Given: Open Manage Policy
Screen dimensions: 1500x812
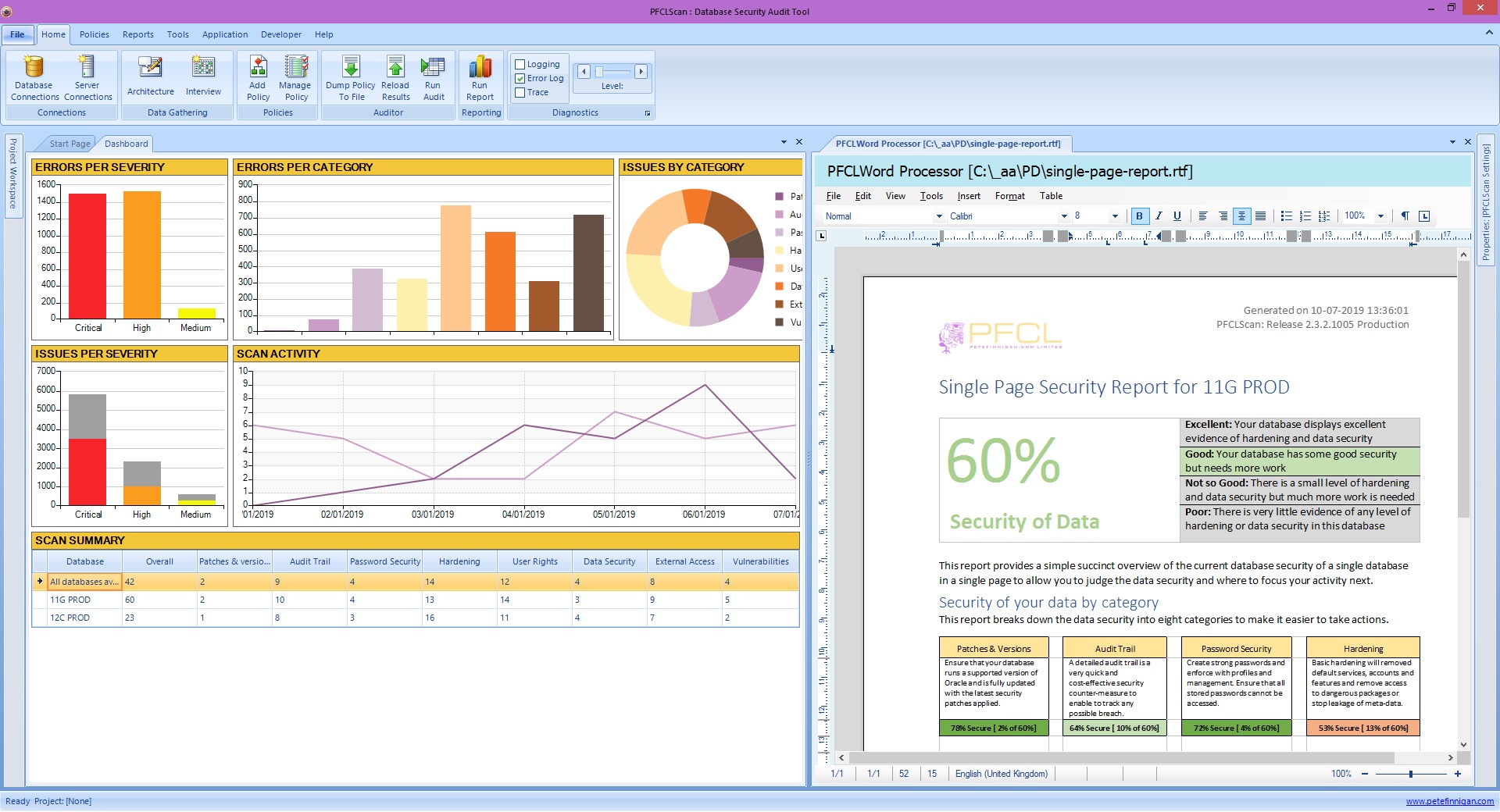Looking at the screenshot, I should tap(295, 78).
